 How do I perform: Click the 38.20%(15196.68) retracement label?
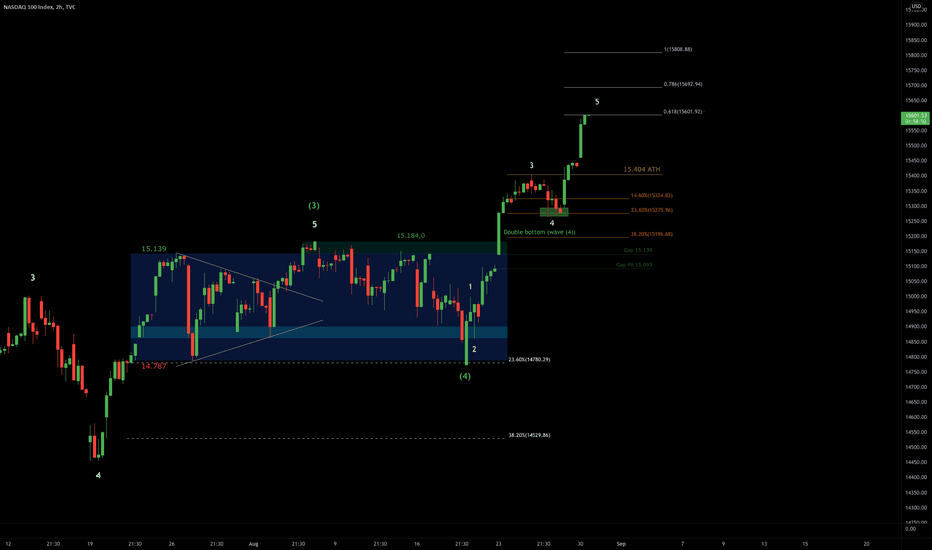click(651, 234)
